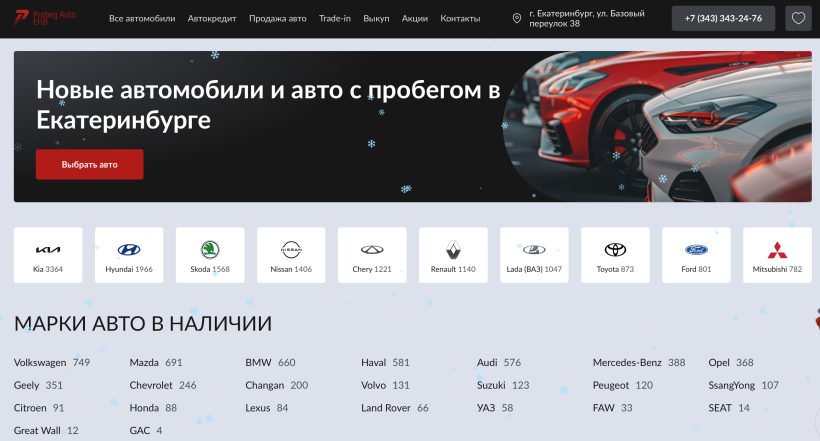This screenshot has height=441, width=820.
Task: Open the Trade-in menu item
Action: pyautogui.click(x=335, y=18)
